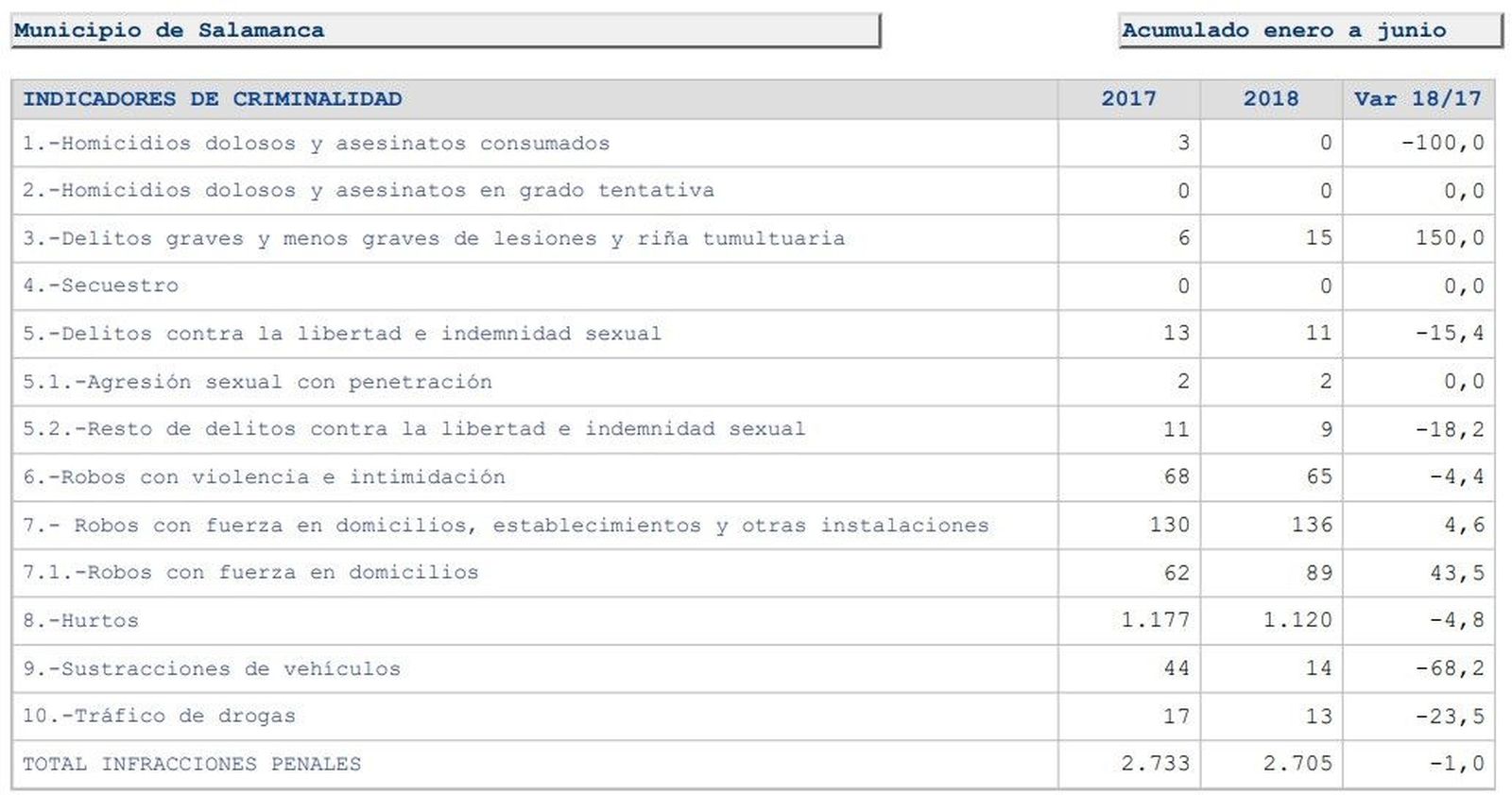The image size is (1512, 795).
Task: Click the 2018 column header
Action: [1270, 98]
